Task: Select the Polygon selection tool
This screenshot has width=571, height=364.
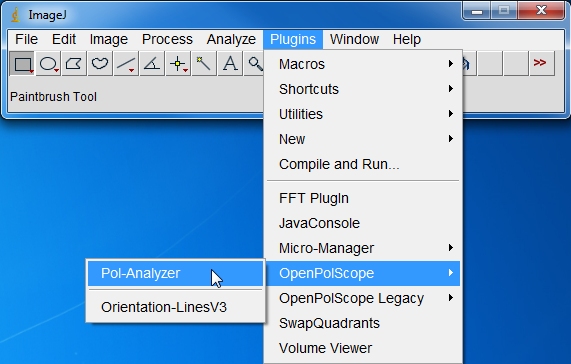Action: coord(74,64)
